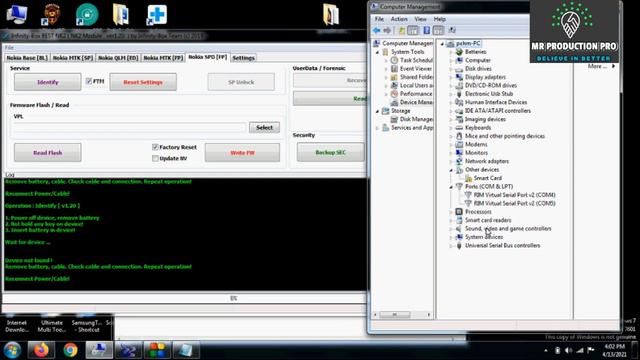The width and height of the screenshot is (640, 360).
Task: Select the green lock shortcut desktop icon
Action: click(87, 14)
